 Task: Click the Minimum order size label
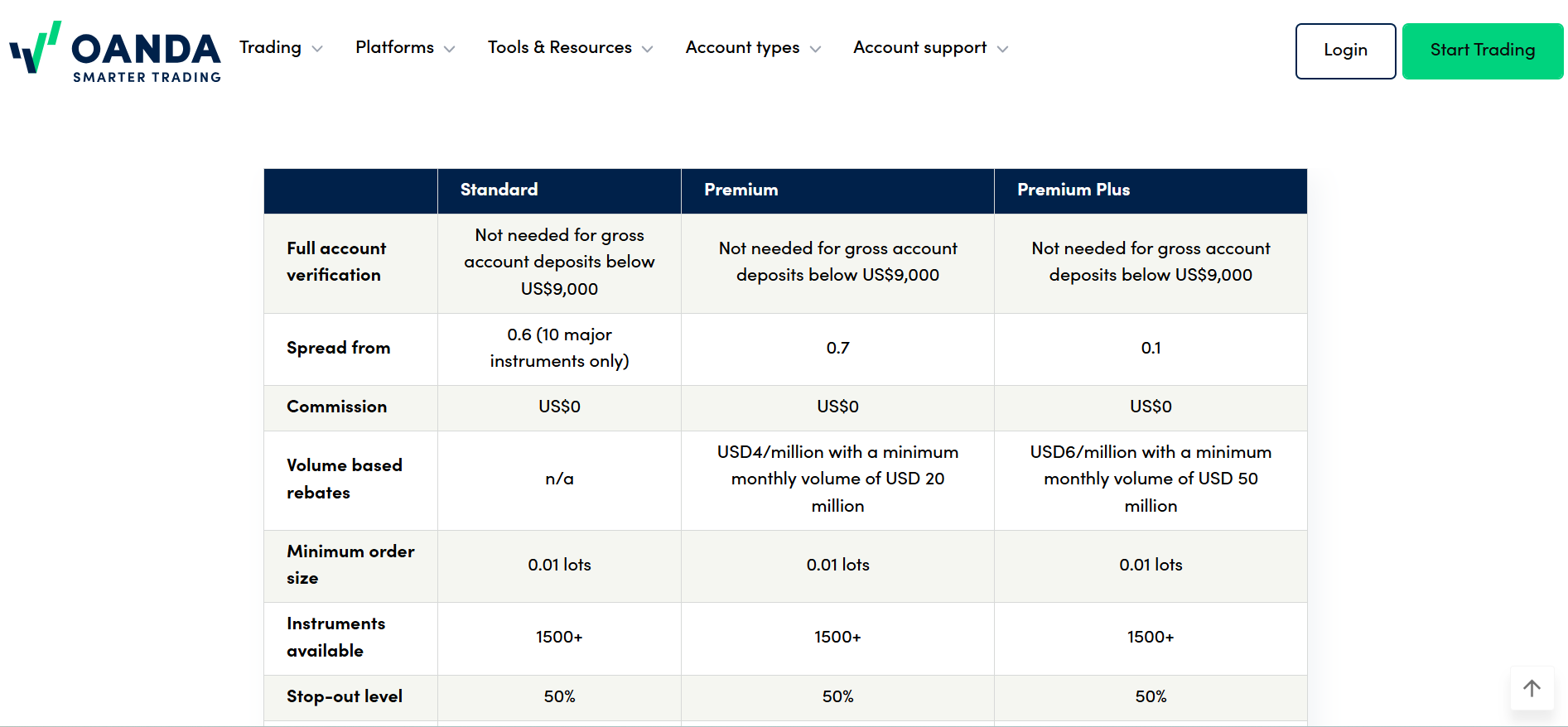tap(350, 565)
